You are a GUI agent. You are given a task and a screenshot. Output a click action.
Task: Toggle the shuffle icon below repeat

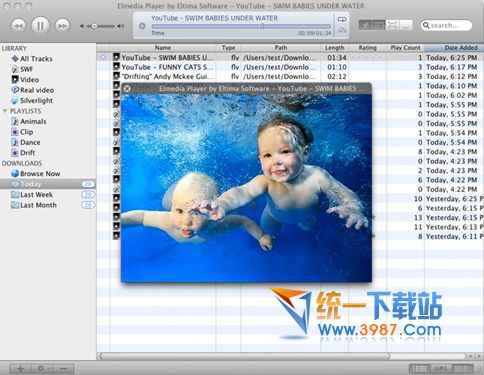(342, 30)
